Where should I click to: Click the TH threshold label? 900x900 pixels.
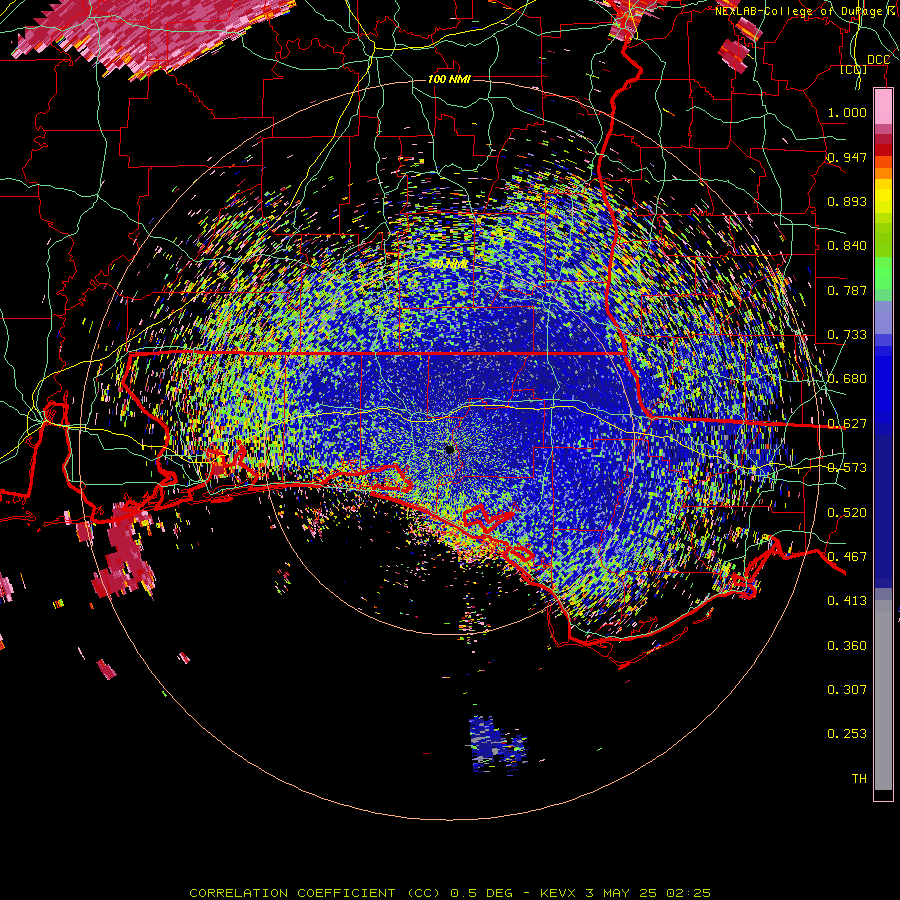pyautogui.click(x=859, y=779)
